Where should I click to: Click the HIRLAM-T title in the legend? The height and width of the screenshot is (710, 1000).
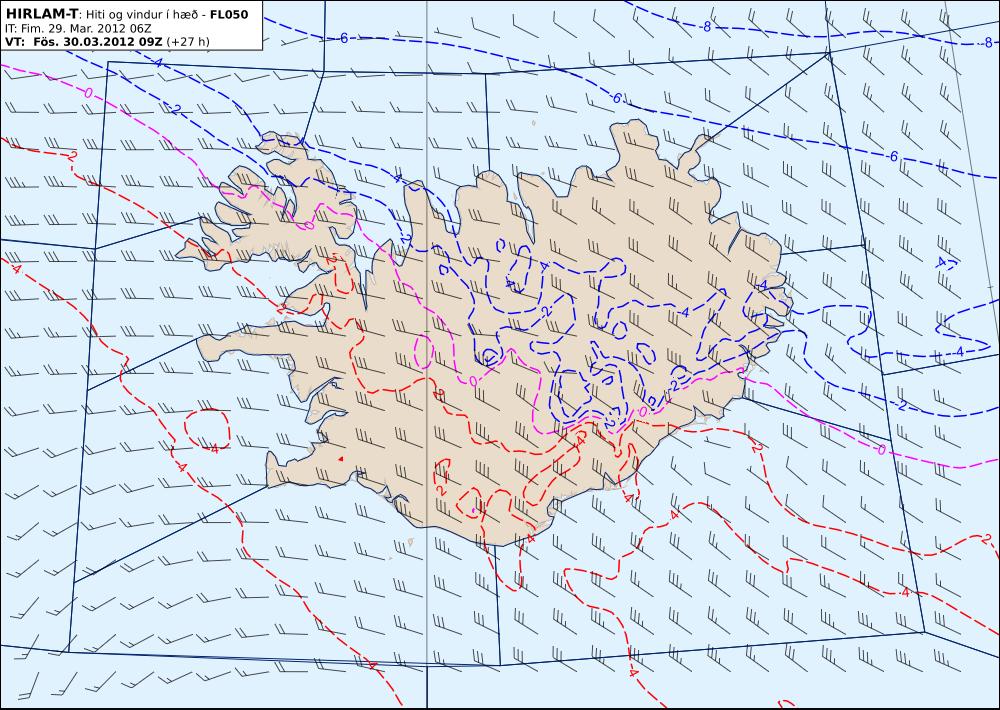coord(42,14)
